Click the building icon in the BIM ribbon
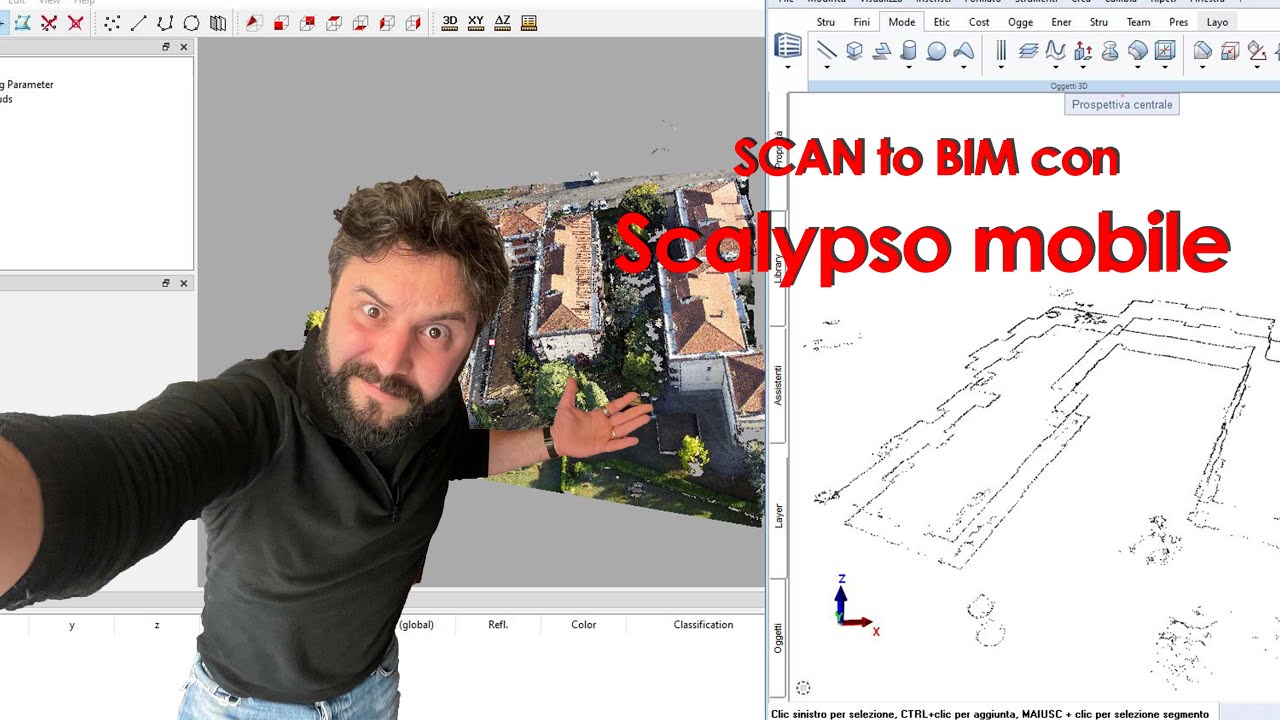This screenshot has width=1280, height=720. click(788, 45)
